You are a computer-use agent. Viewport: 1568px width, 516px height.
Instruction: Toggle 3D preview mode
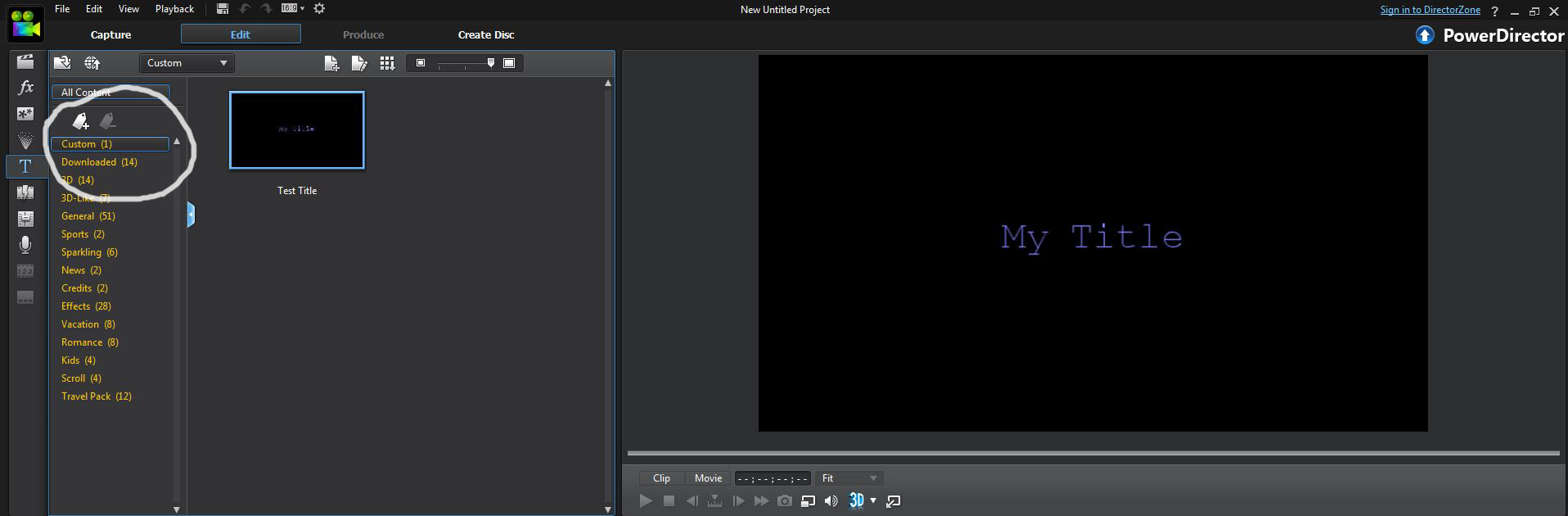pos(856,500)
